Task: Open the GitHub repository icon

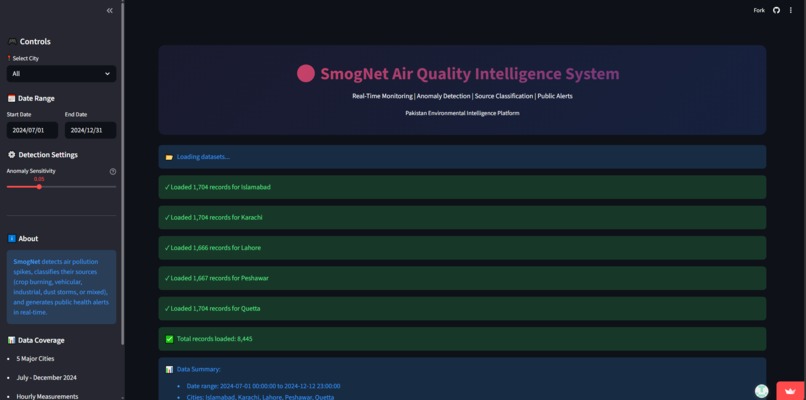Action: tap(776, 10)
